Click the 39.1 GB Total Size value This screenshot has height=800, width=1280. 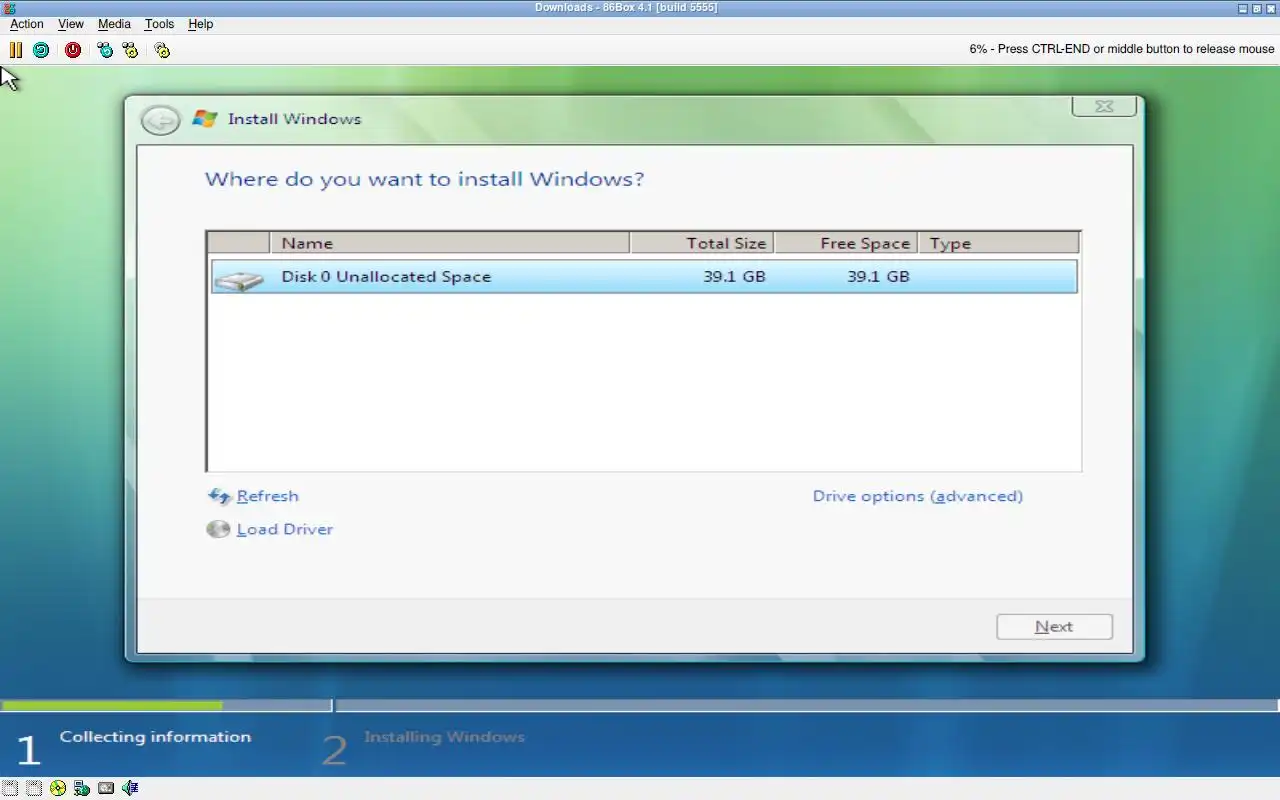click(734, 277)
